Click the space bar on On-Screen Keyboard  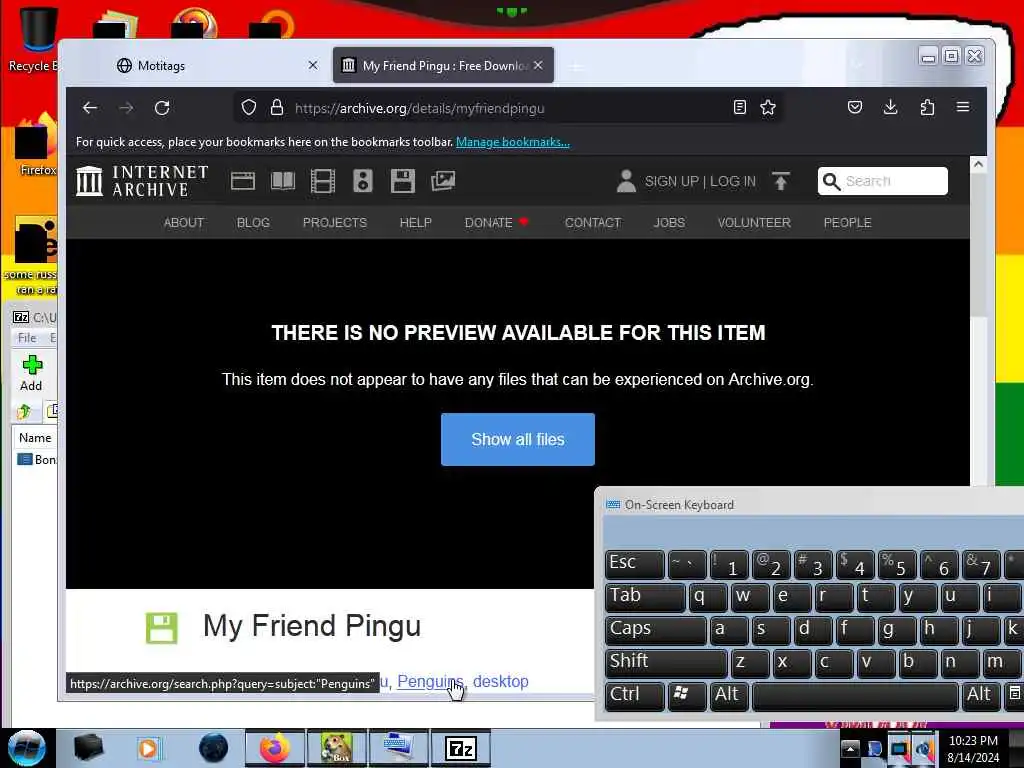click(856, 696)
